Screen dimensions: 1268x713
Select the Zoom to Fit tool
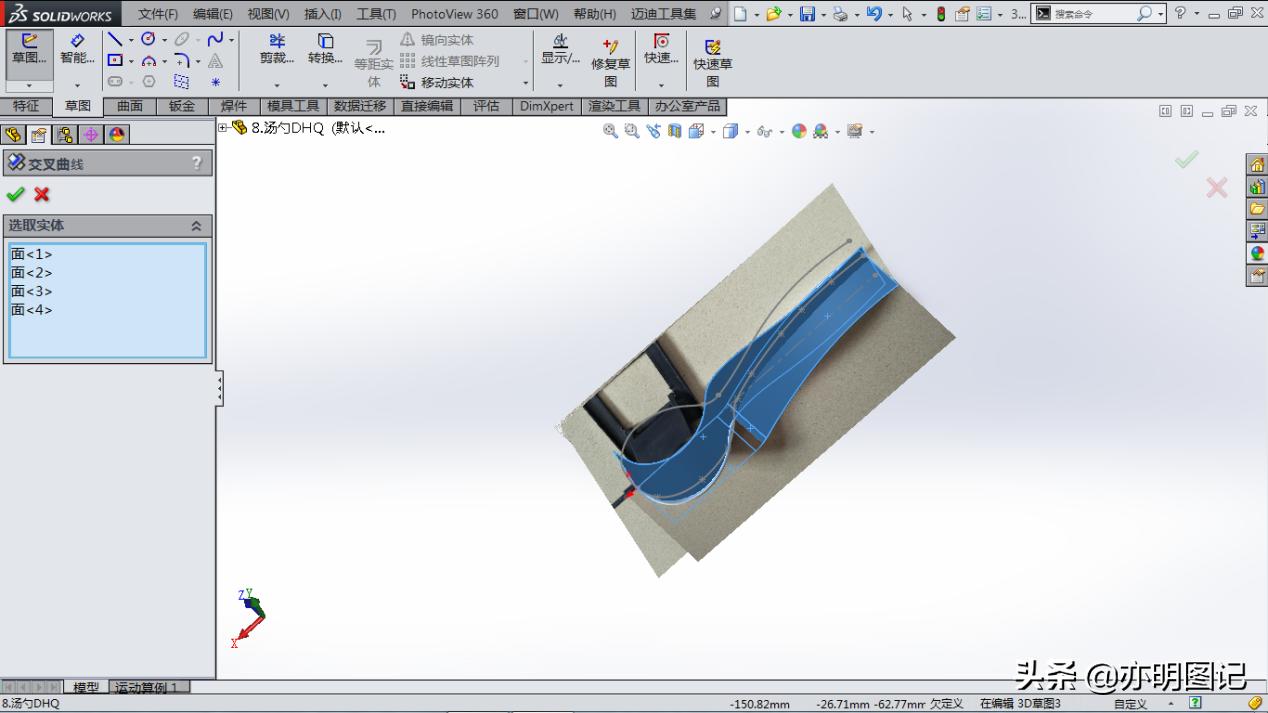[x=609, y=131]
